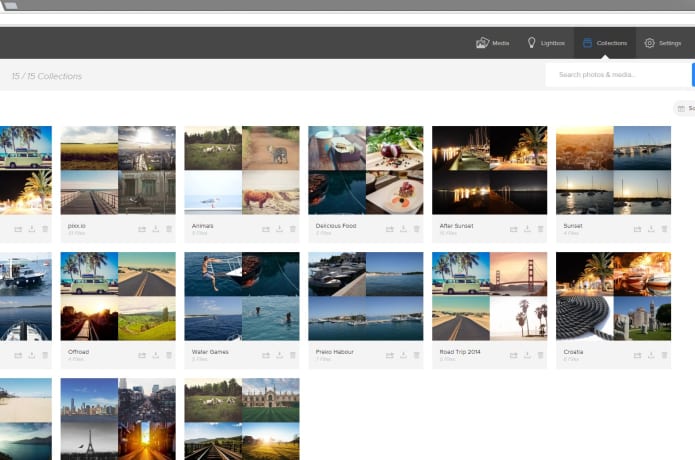Open the Offroad collection thumbnail
The height and width of the screenshot is (460, 695).
click(118, 296)
